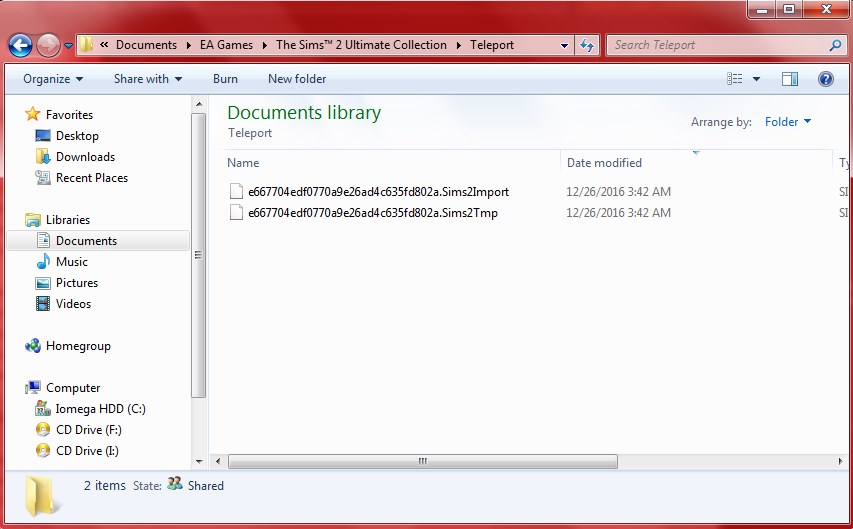Open the Organize menu
This screenshot has width=853, height=529.
53,79
